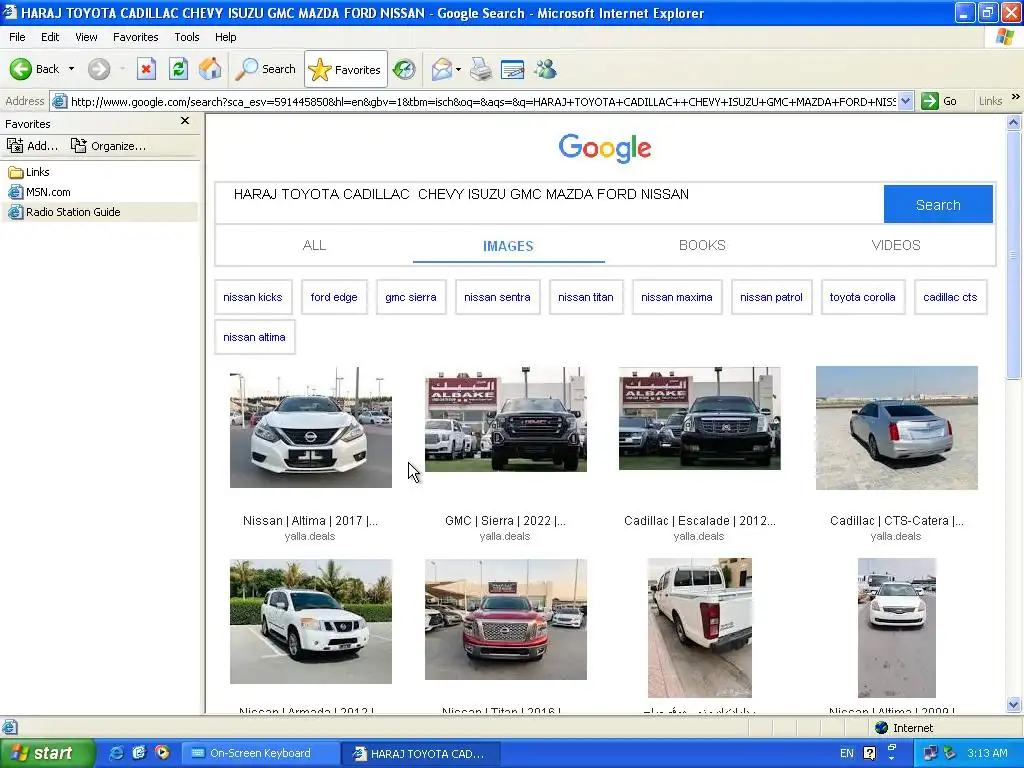The image size is (1024, 768).
Task: Click the cadillac cts suggestion chip
Action: [950, 297]
